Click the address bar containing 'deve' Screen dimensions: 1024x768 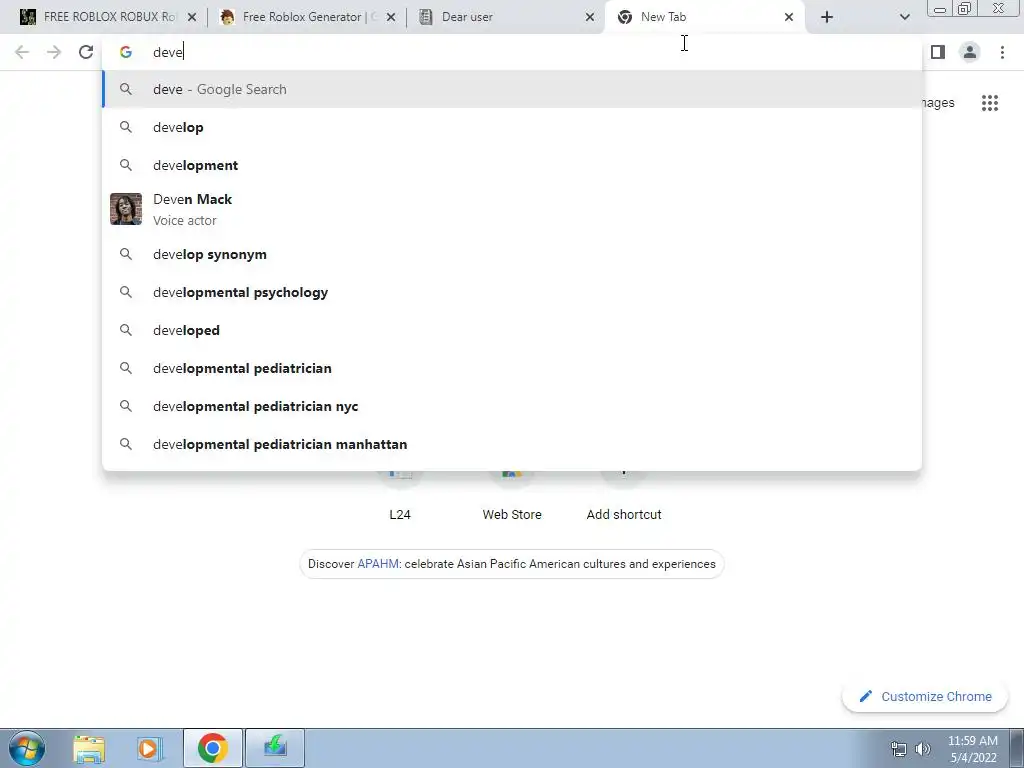[x=512, y=52]
